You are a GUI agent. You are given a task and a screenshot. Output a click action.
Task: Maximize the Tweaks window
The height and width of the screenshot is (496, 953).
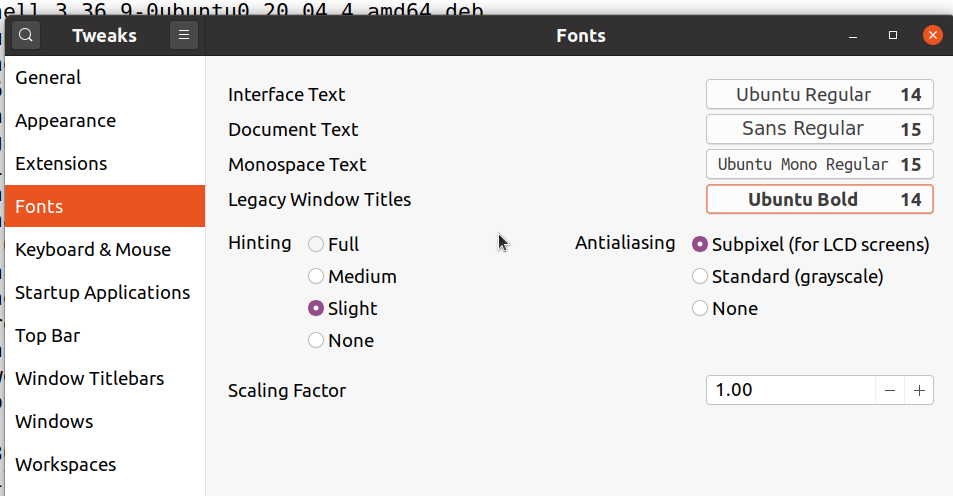click(893, 36)
